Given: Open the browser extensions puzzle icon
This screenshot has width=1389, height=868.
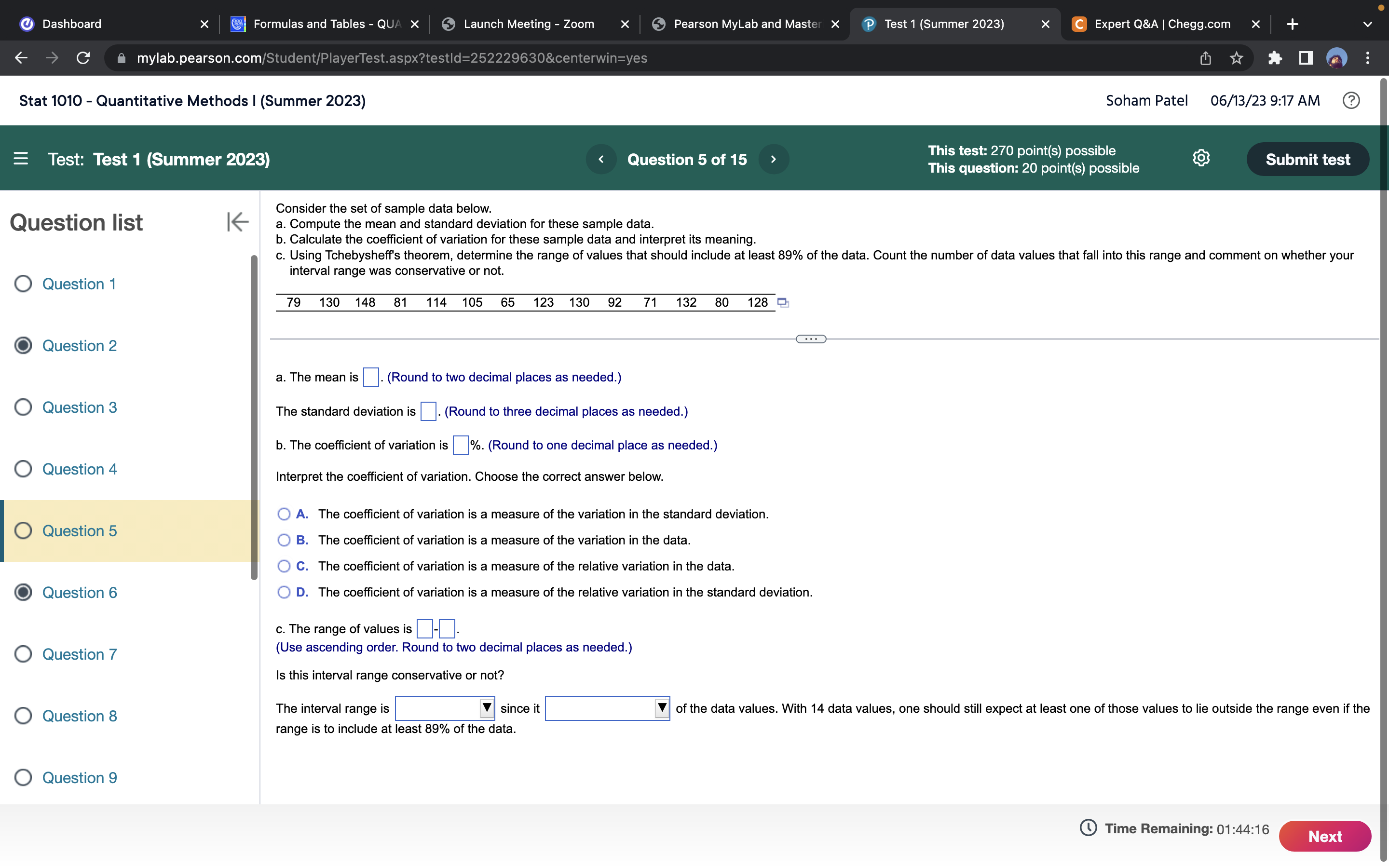Looking at the screenshot, I should [x=1275, y=58].
